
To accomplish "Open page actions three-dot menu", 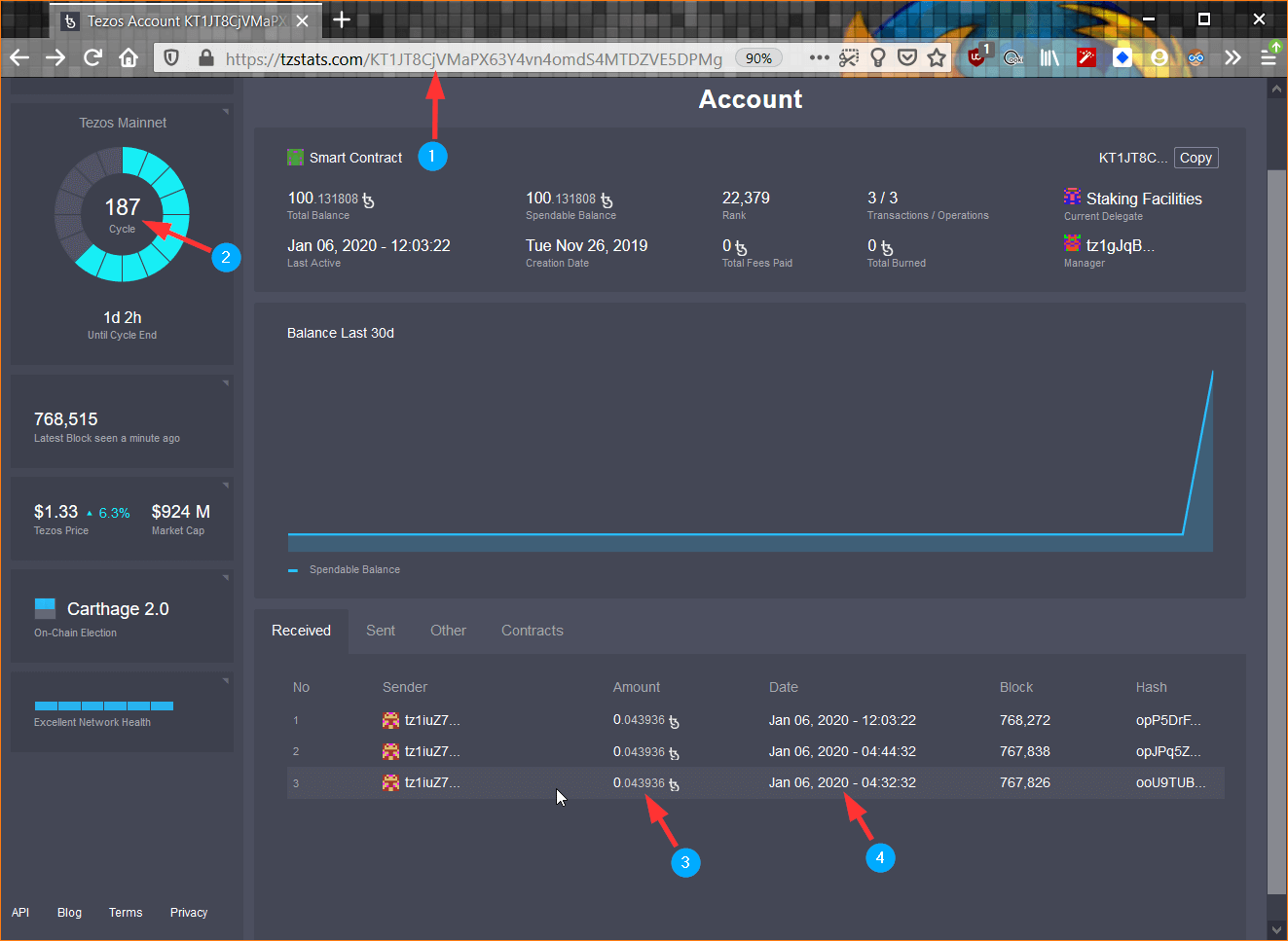I will pyautogui.click(x=820, y=58).
